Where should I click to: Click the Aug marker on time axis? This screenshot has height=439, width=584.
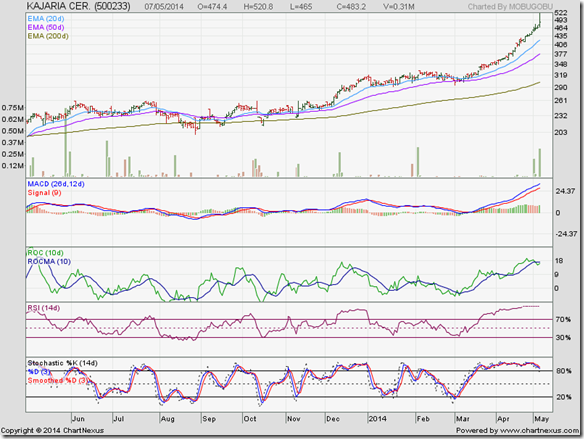pyautogui.click(x=167, y=419)
